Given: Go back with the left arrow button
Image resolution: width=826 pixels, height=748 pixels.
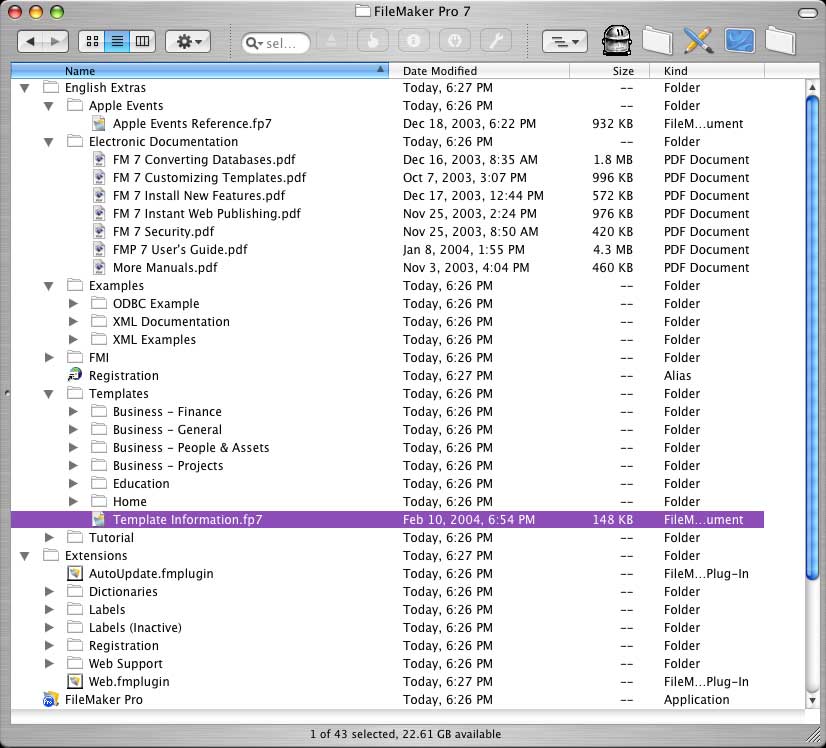Looking at the screenshot, I should pyautogui.click(x=31, y=41).
